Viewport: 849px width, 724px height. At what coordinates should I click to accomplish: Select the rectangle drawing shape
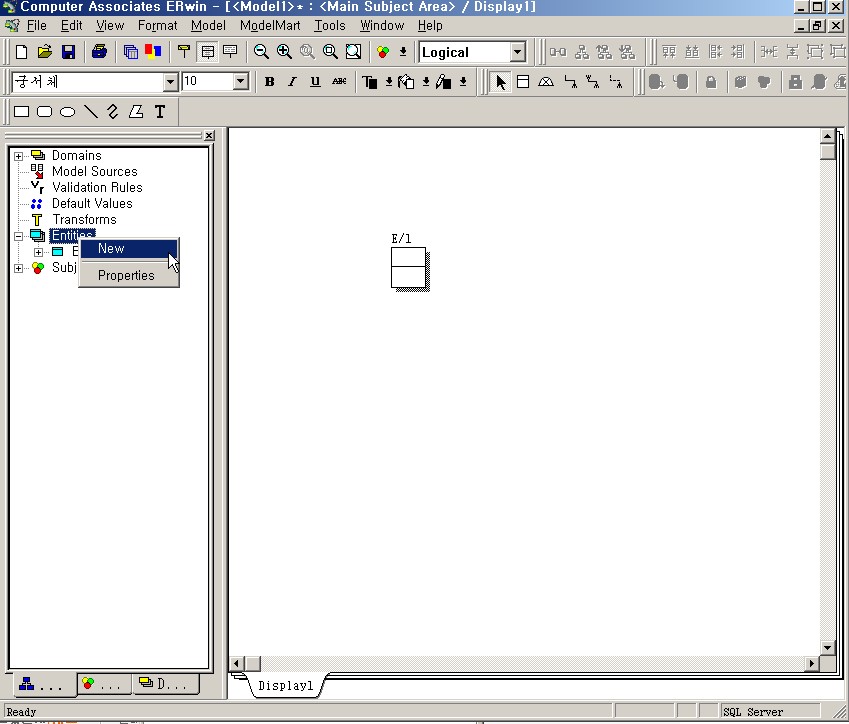click(x=22, y=112)
